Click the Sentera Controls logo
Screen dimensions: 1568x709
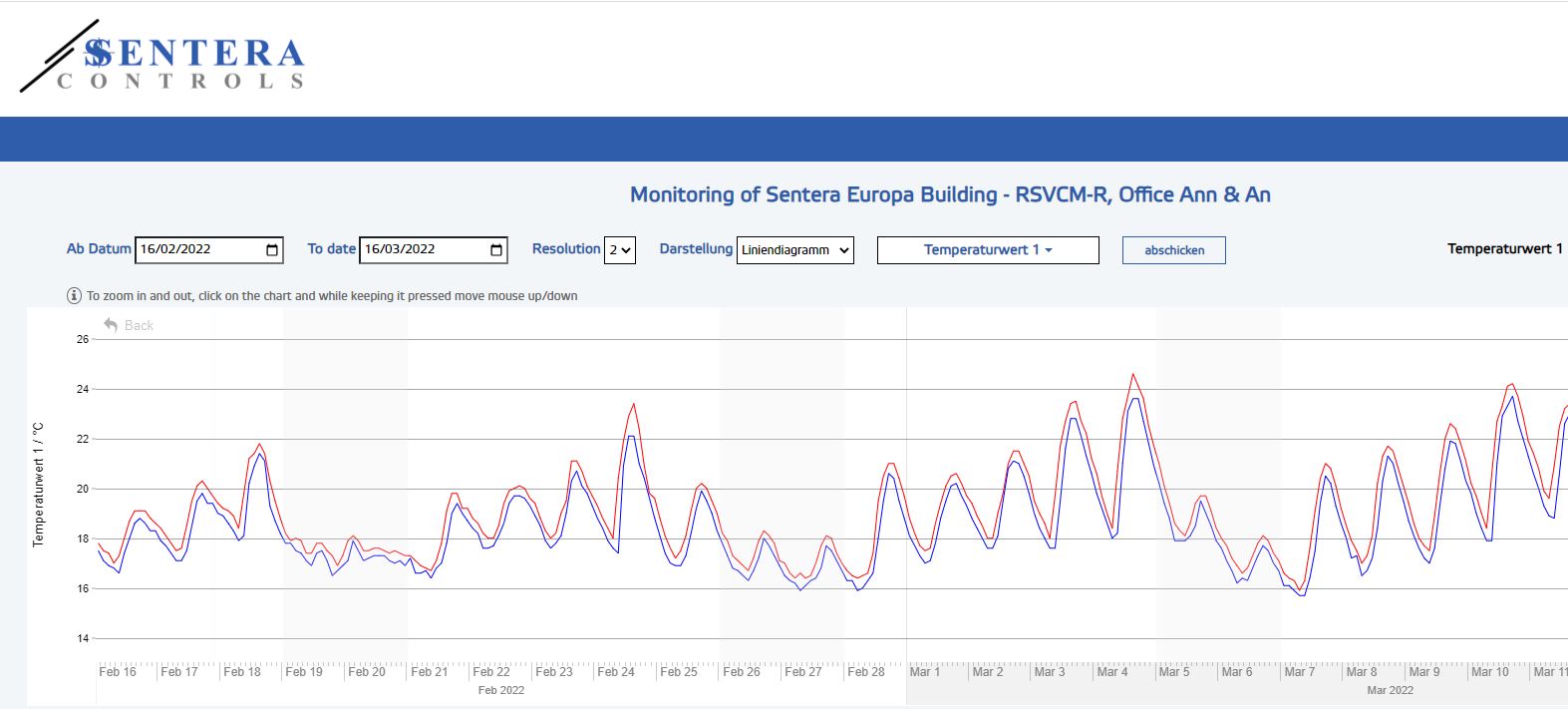pos(162,57)
